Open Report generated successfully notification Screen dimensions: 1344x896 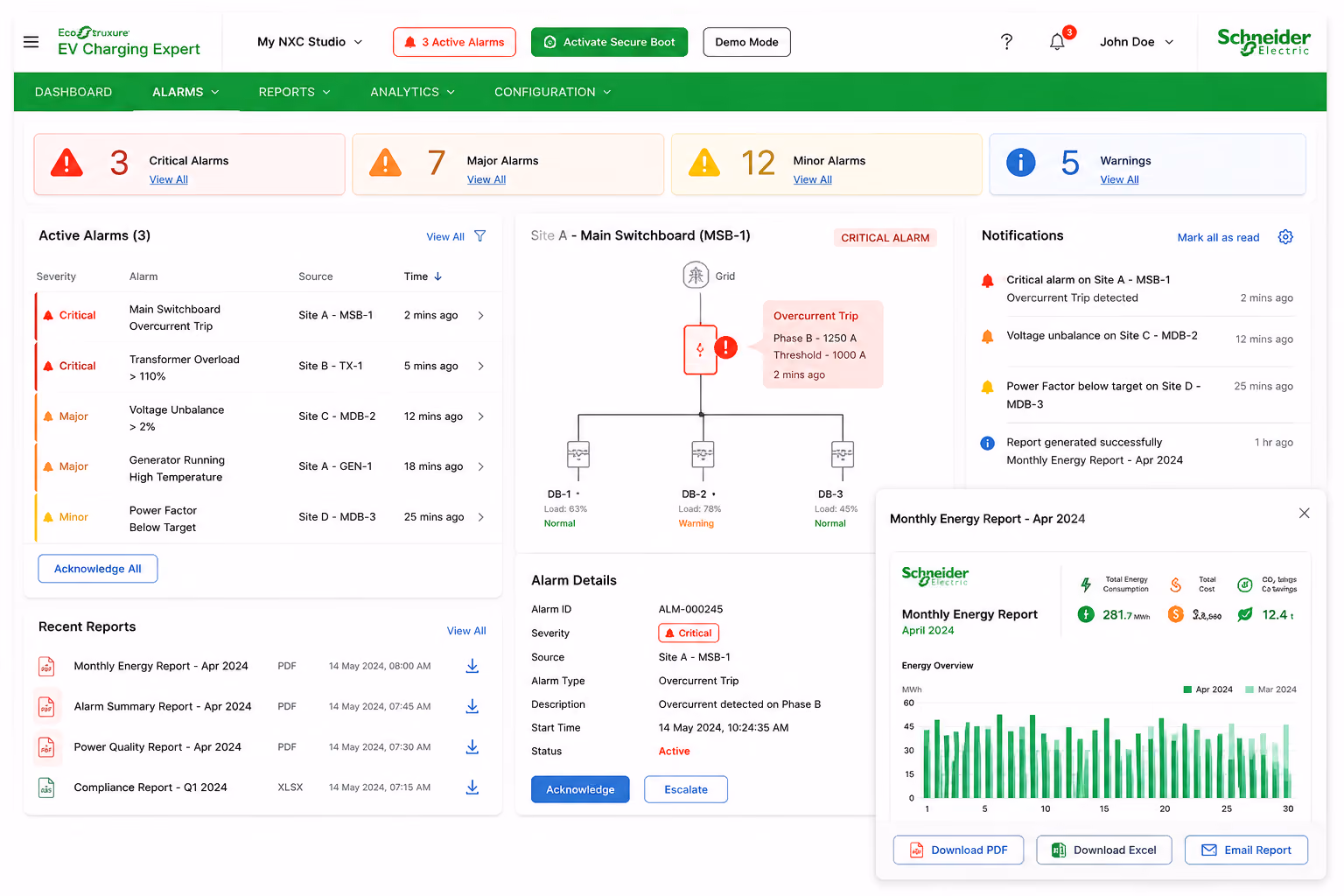[x=1137, y=451]
